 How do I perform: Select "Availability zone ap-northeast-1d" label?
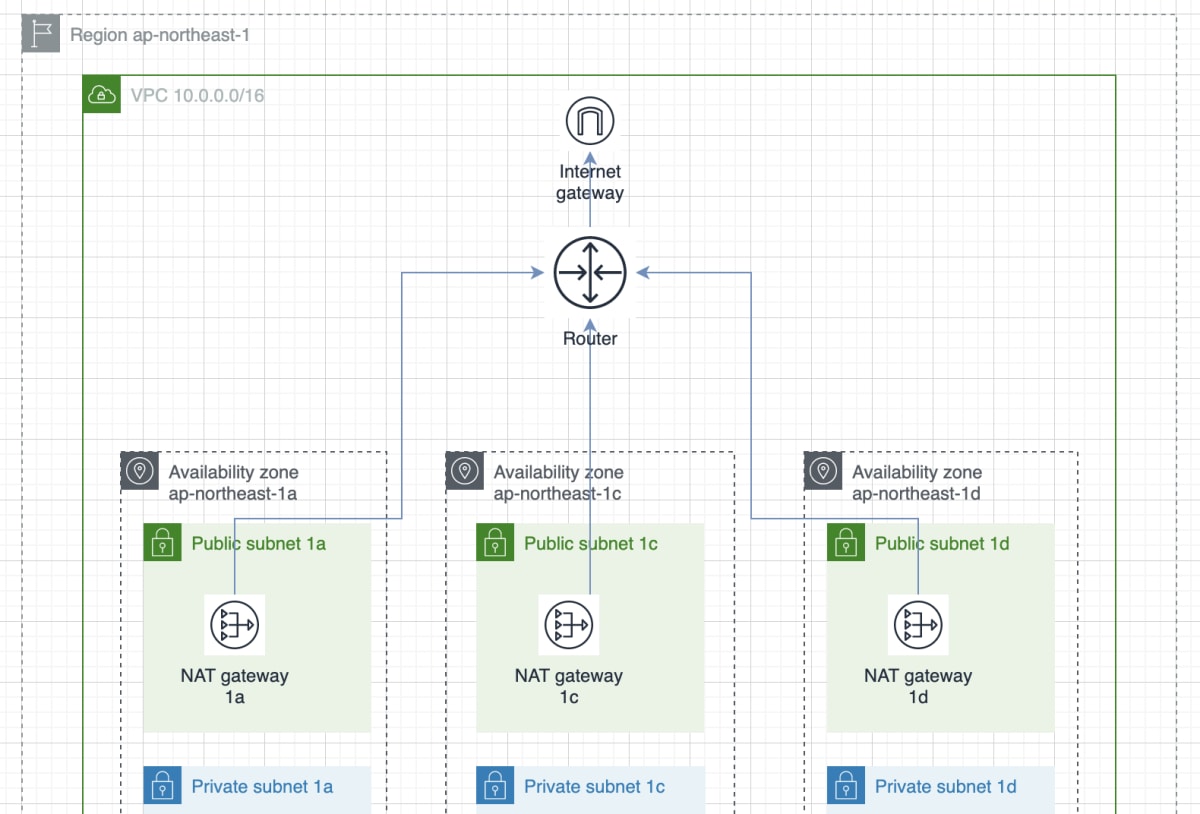(x=917, y=482)
